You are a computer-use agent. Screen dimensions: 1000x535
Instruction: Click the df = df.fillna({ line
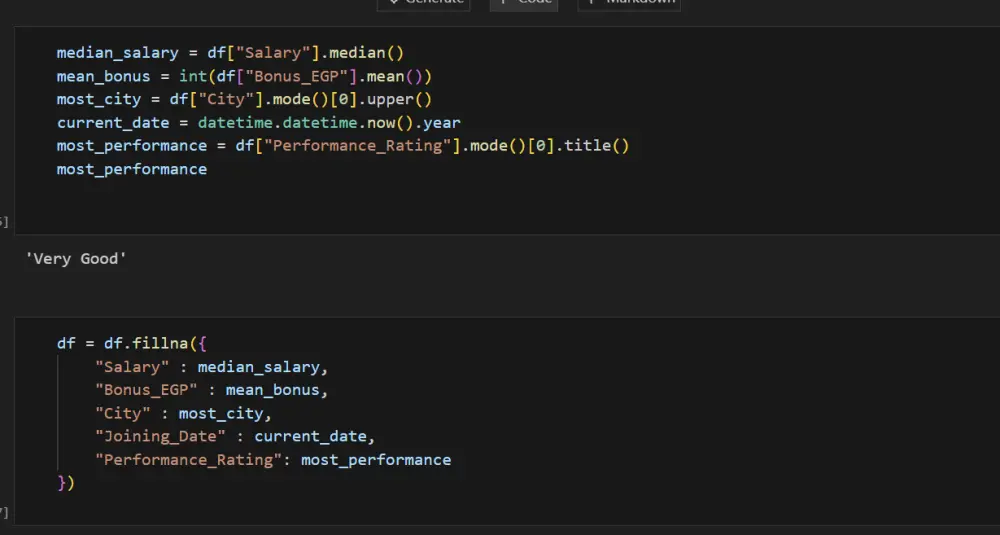[x=132, y=344]
